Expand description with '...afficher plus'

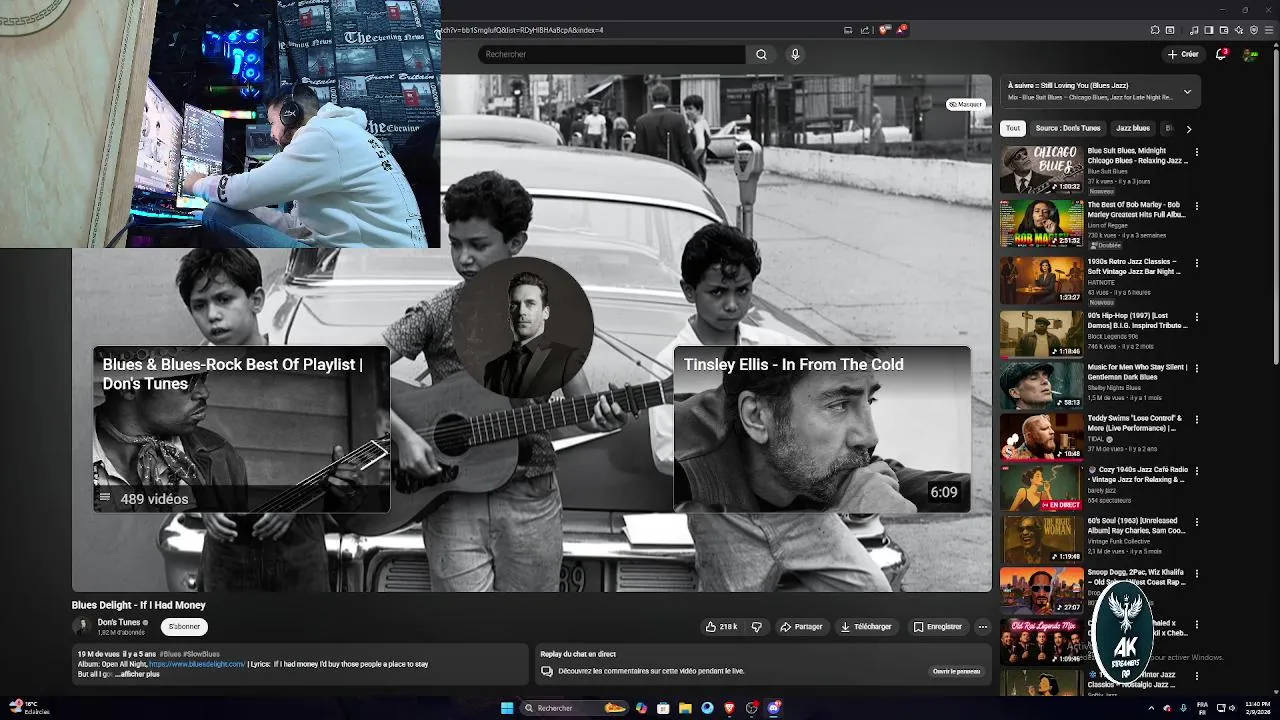coord(137,674)
